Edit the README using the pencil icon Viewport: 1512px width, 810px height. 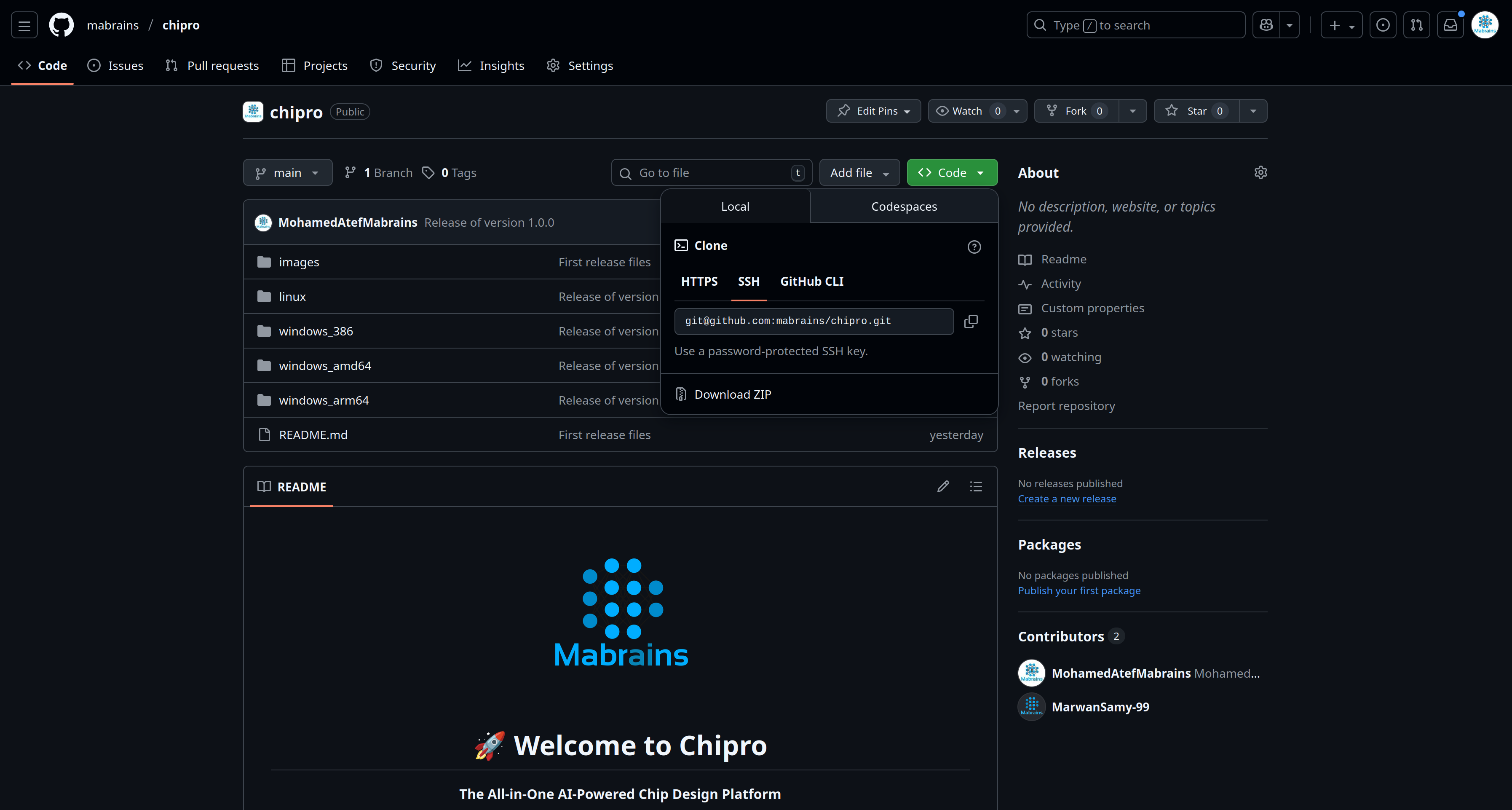(943, 487)
